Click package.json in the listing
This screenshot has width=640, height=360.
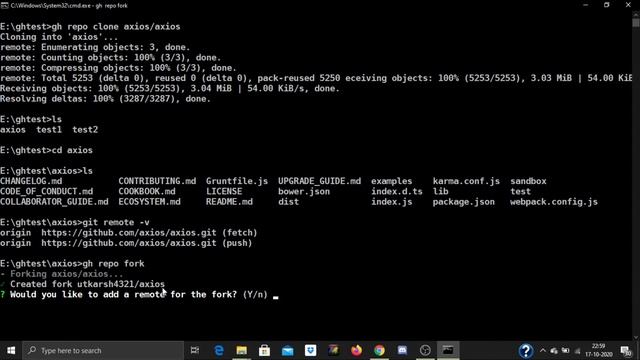coord(464,202)
